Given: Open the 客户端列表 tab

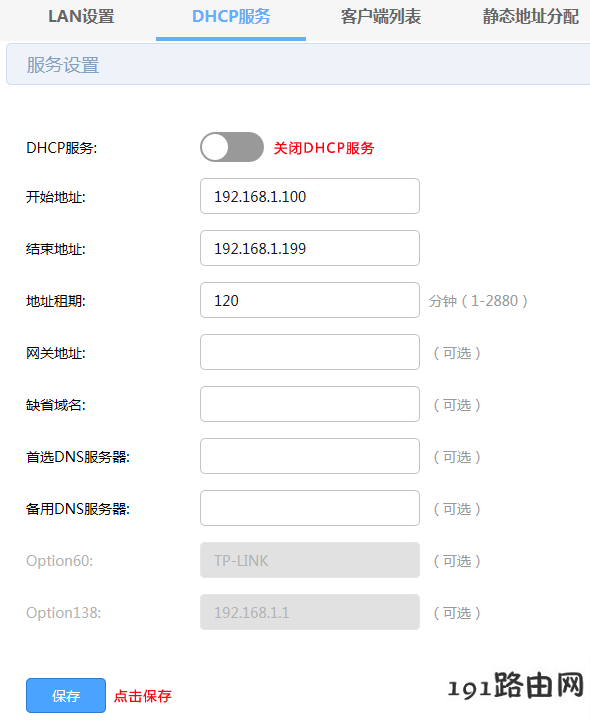Looking at the screenshot, I should (381, 17).
